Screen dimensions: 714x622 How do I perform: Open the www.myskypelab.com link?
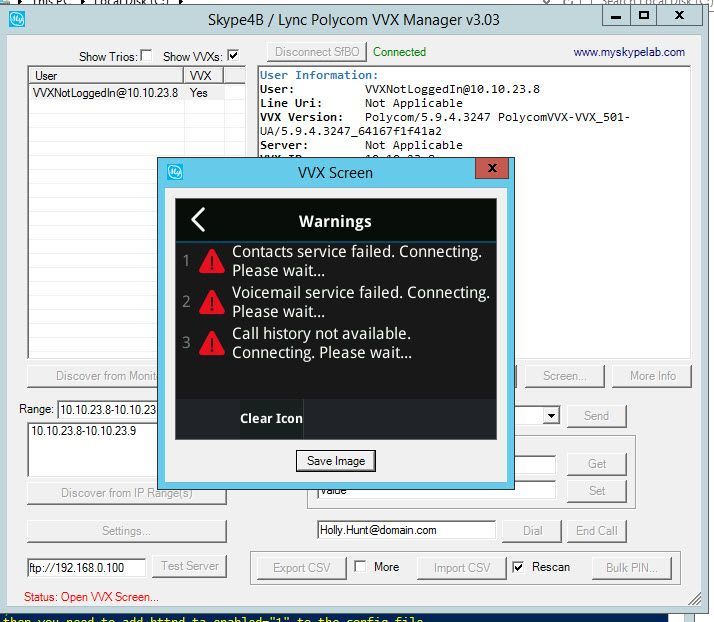tap(629, 52)
